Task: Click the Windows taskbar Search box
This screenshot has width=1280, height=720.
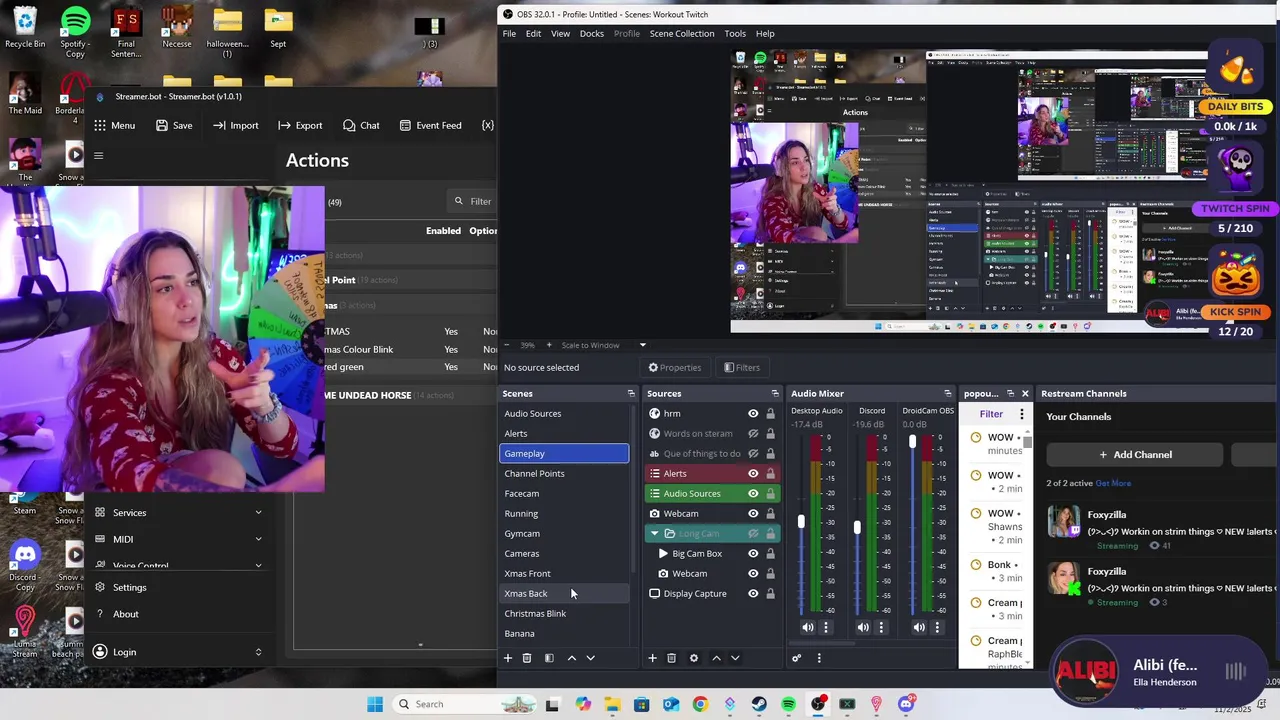Action: pos(463,704)
